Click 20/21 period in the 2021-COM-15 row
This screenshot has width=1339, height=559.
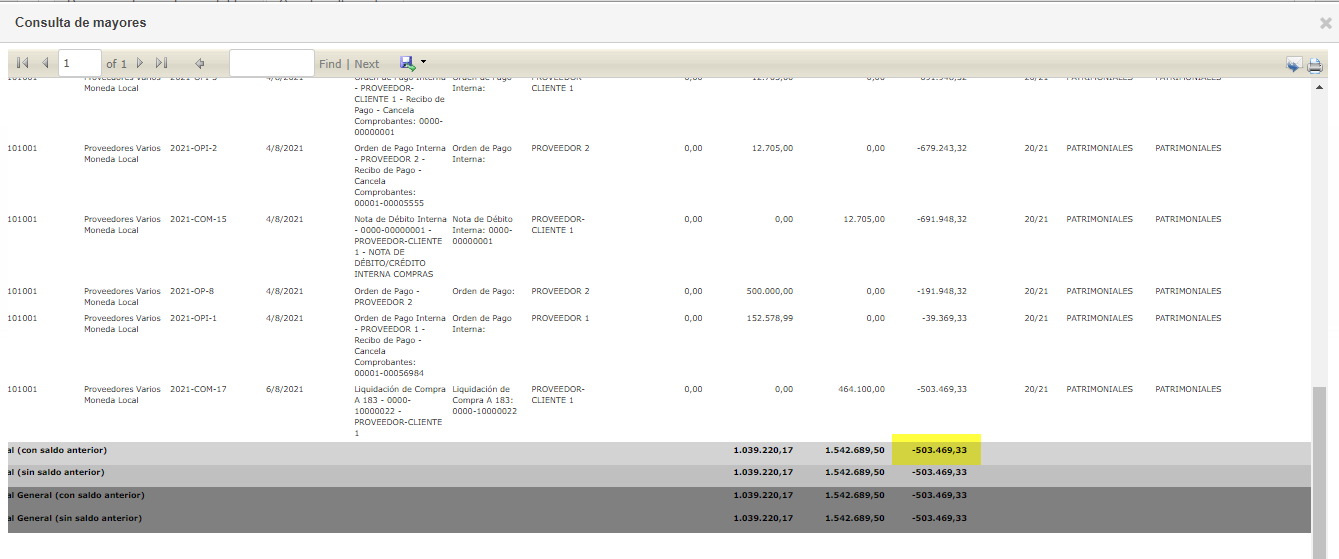(x=1036, y=219)
